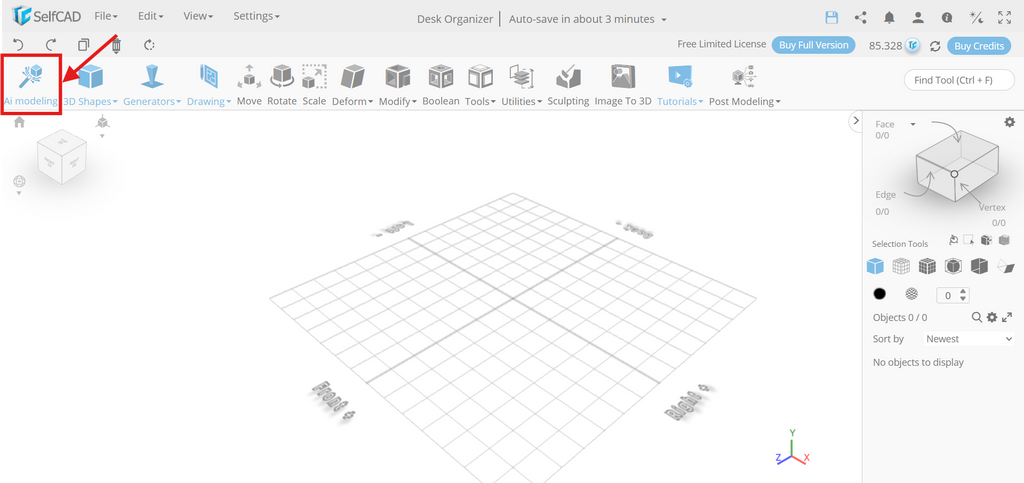Enter fullscreen with the expand-arrows icon
Screen dimensions: 1024x483
(x=1004, y=18)
